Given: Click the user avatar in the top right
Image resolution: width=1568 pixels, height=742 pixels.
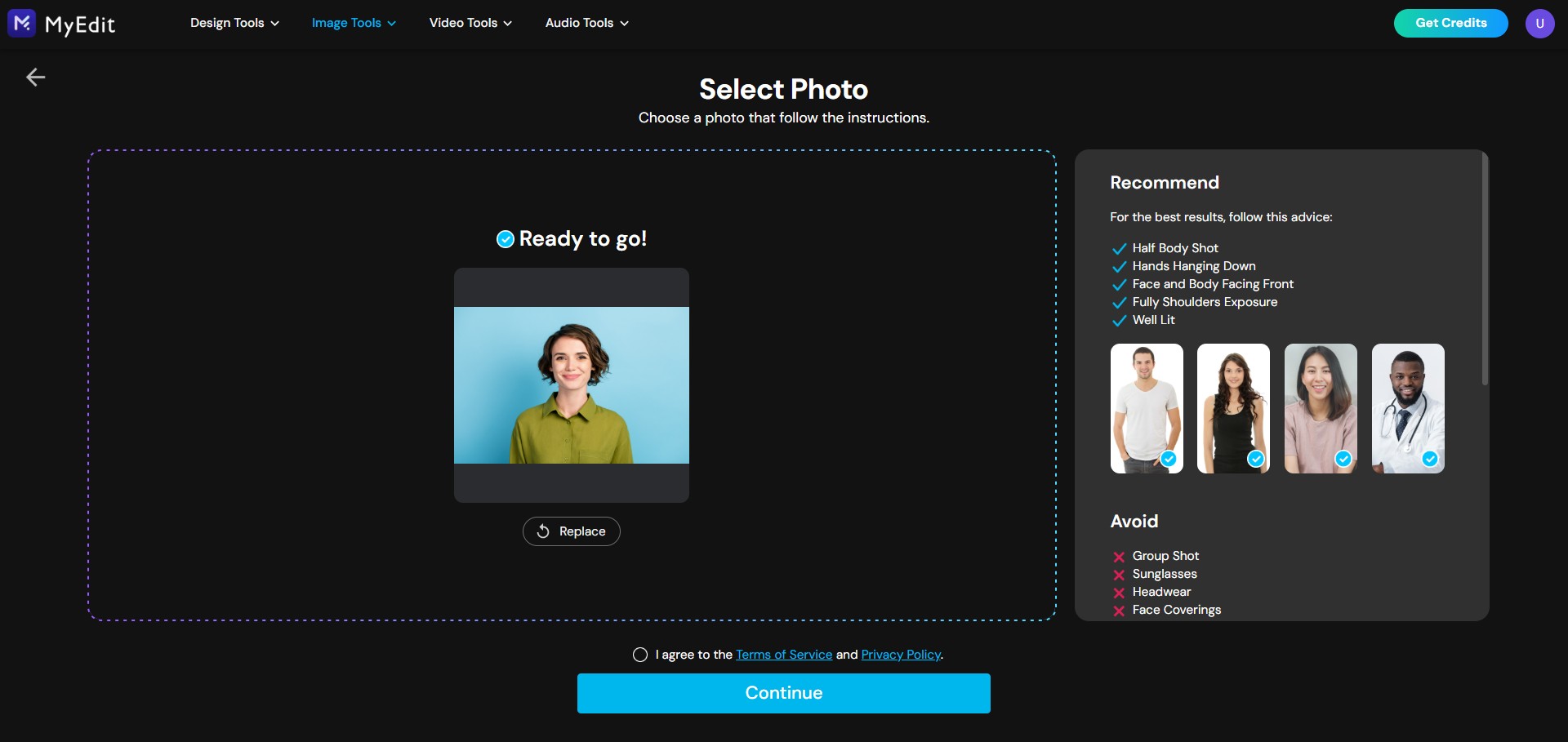Looking at the screenshot, I should [x=1540, y=23].
